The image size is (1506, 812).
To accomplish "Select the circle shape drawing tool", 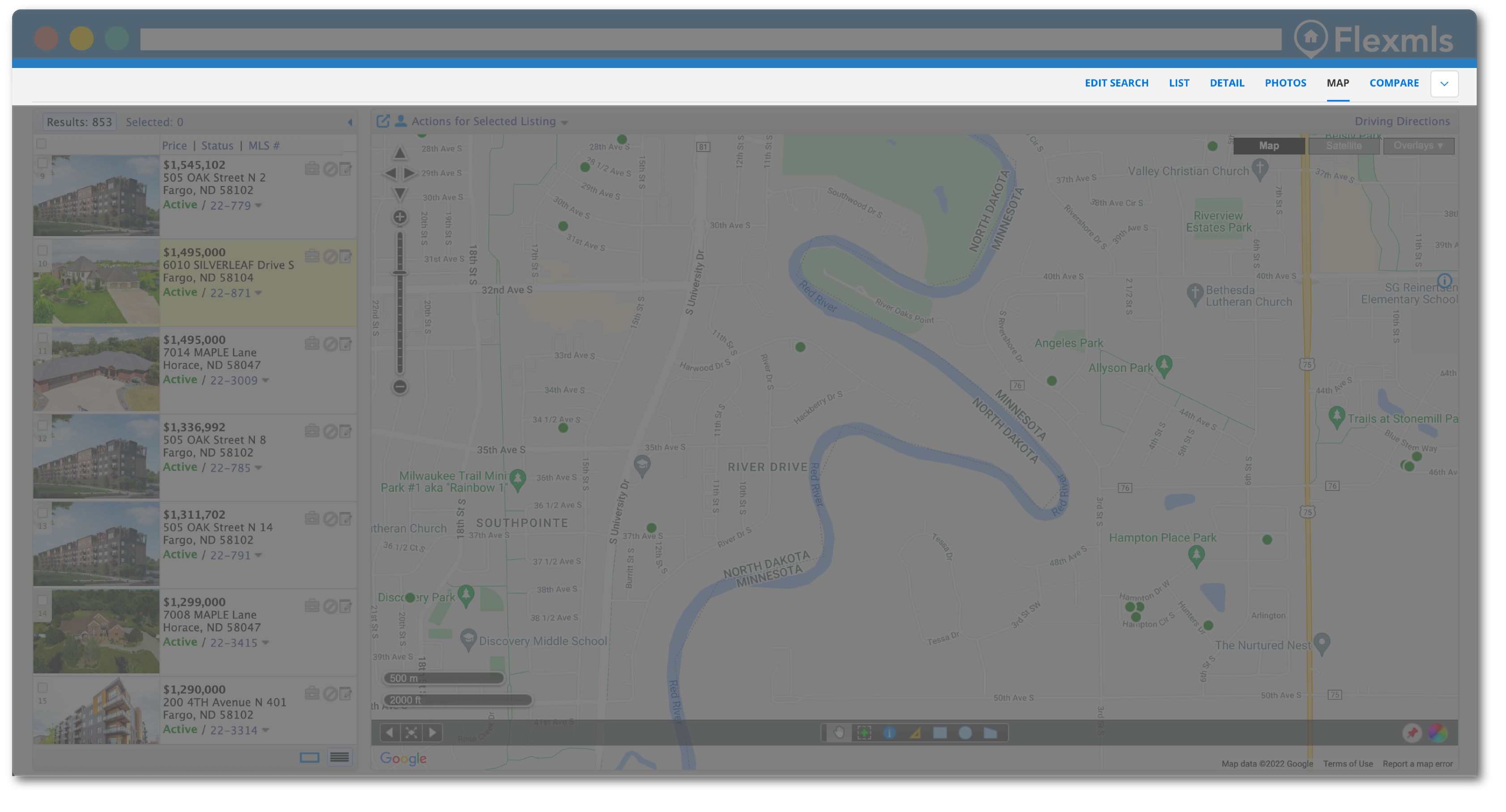I will pos(965,732).
